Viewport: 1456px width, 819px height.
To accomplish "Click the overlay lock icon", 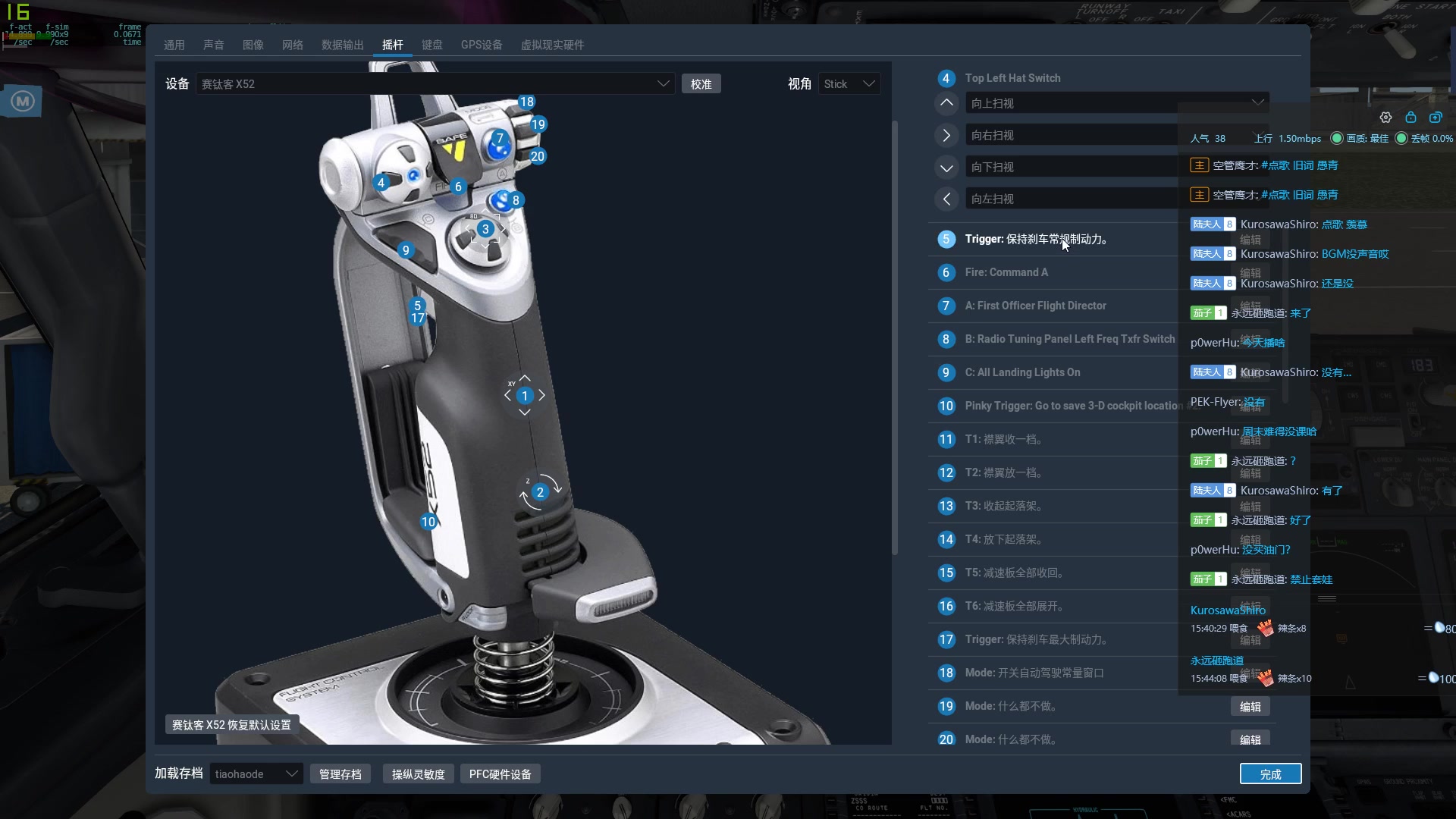I will tap(1410, 118).
